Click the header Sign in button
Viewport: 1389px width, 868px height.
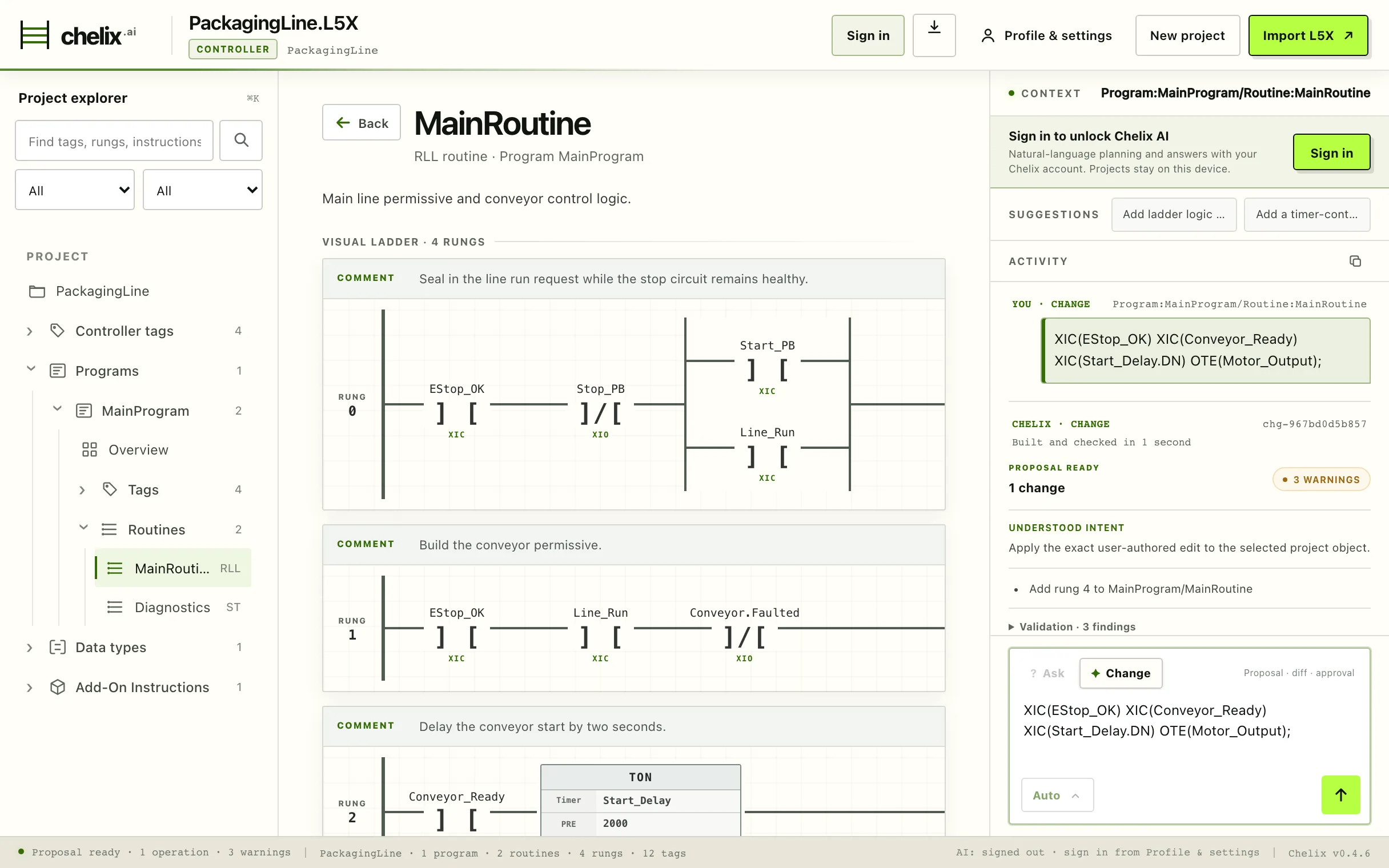[868, 35]
